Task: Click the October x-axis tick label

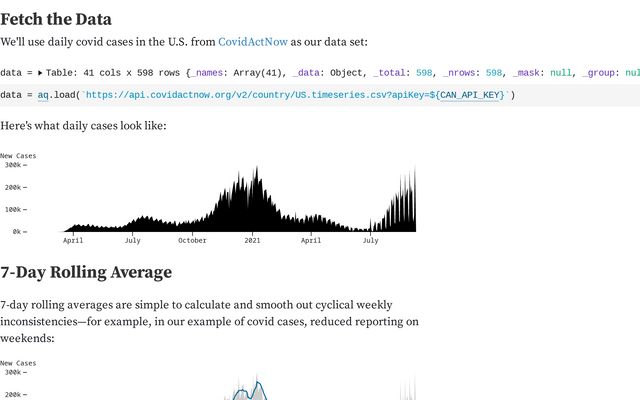Action: 192,240
